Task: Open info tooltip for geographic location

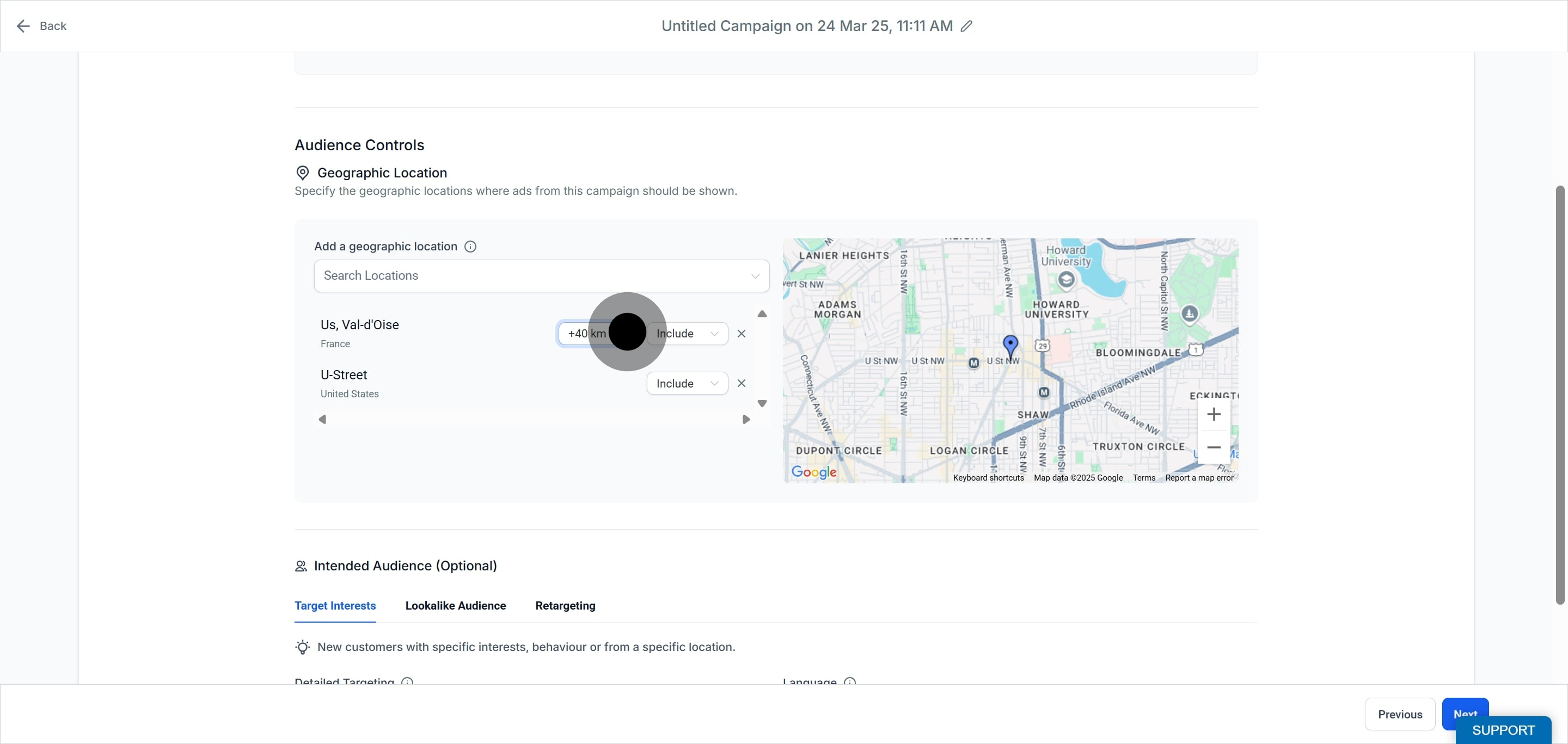Action: click(x=470, y=247)
